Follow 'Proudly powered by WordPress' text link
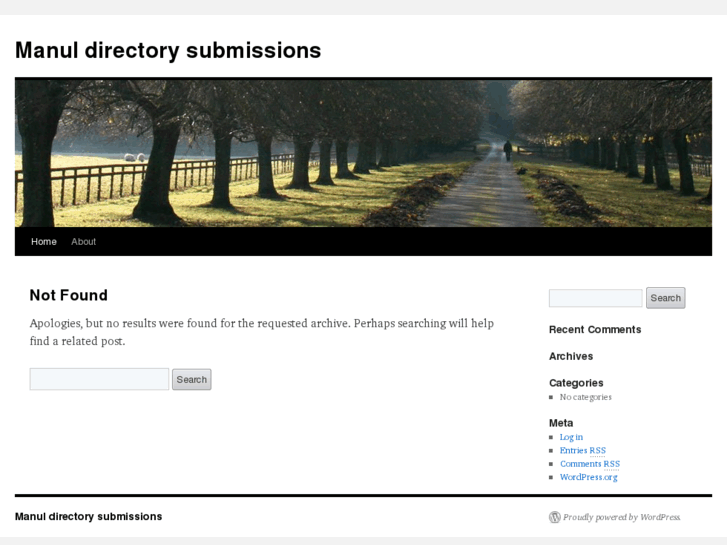The height and width of the screenshot is (545, 727). click(621, 517)
